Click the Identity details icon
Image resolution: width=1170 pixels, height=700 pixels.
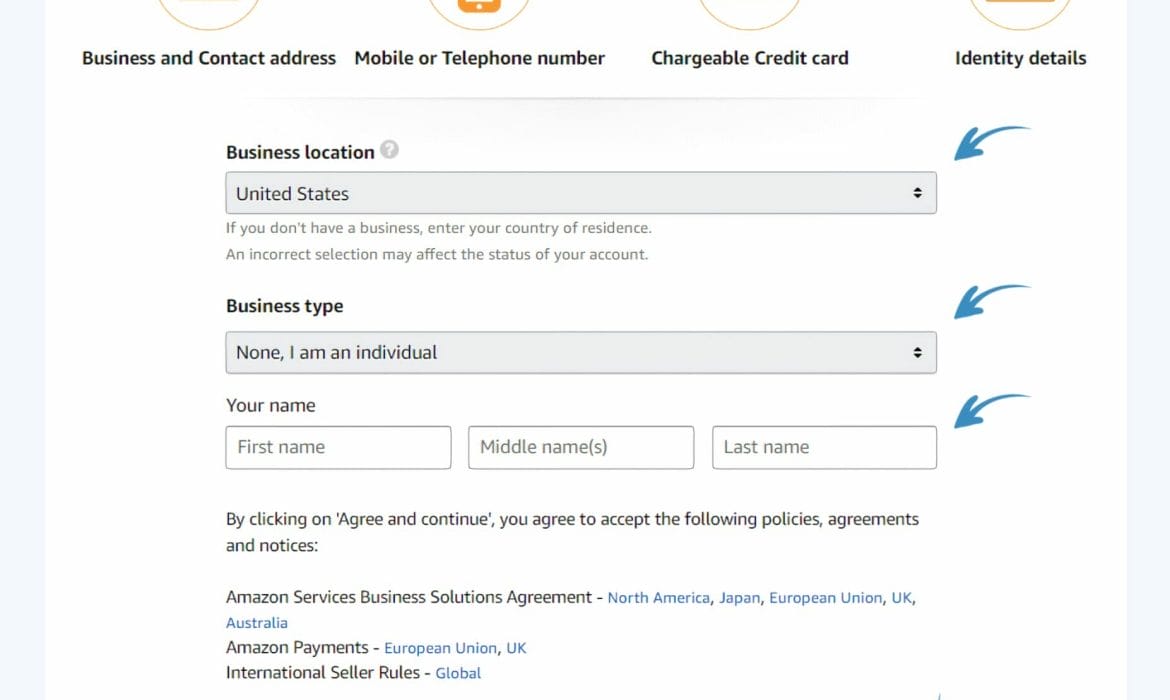[1020, 10]
